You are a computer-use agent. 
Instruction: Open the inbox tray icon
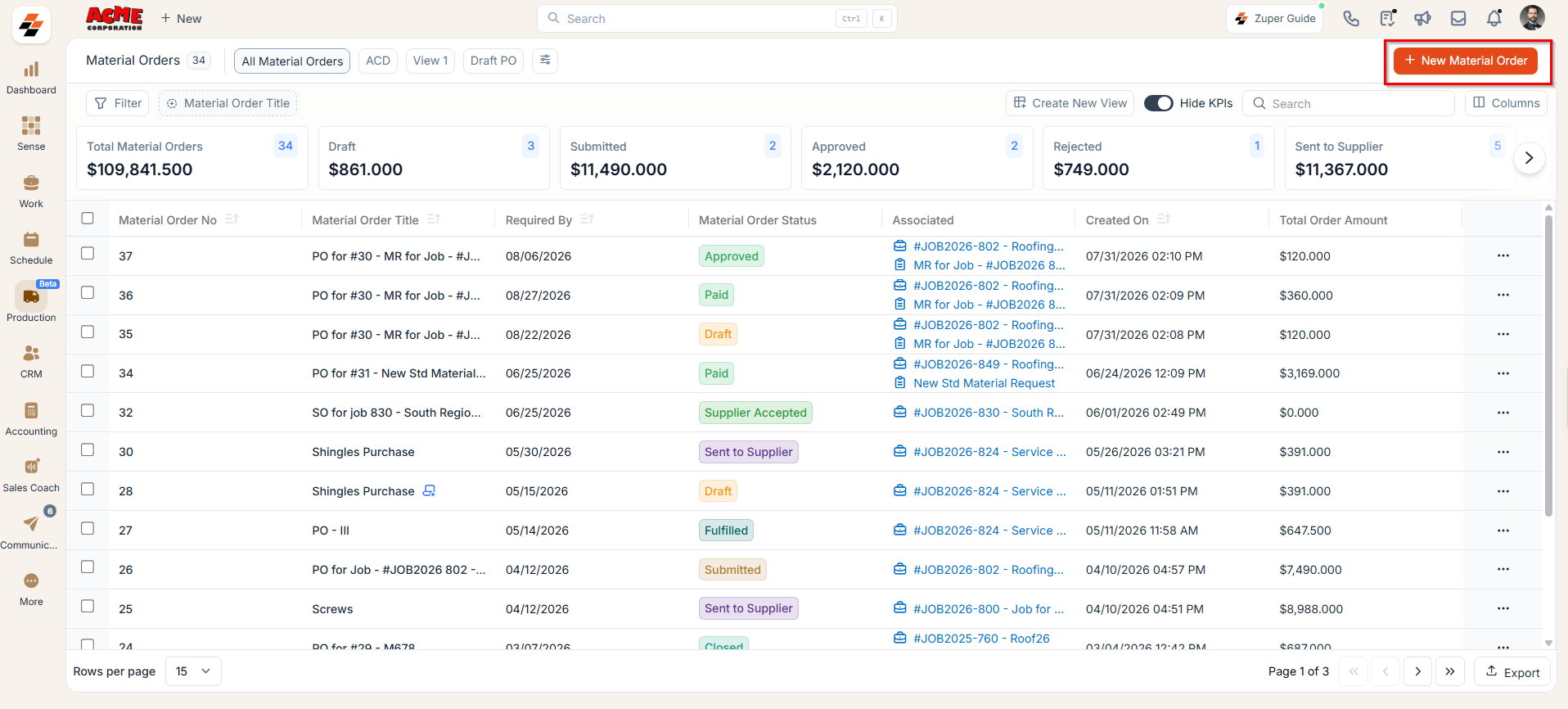(x=1458, y=19)
